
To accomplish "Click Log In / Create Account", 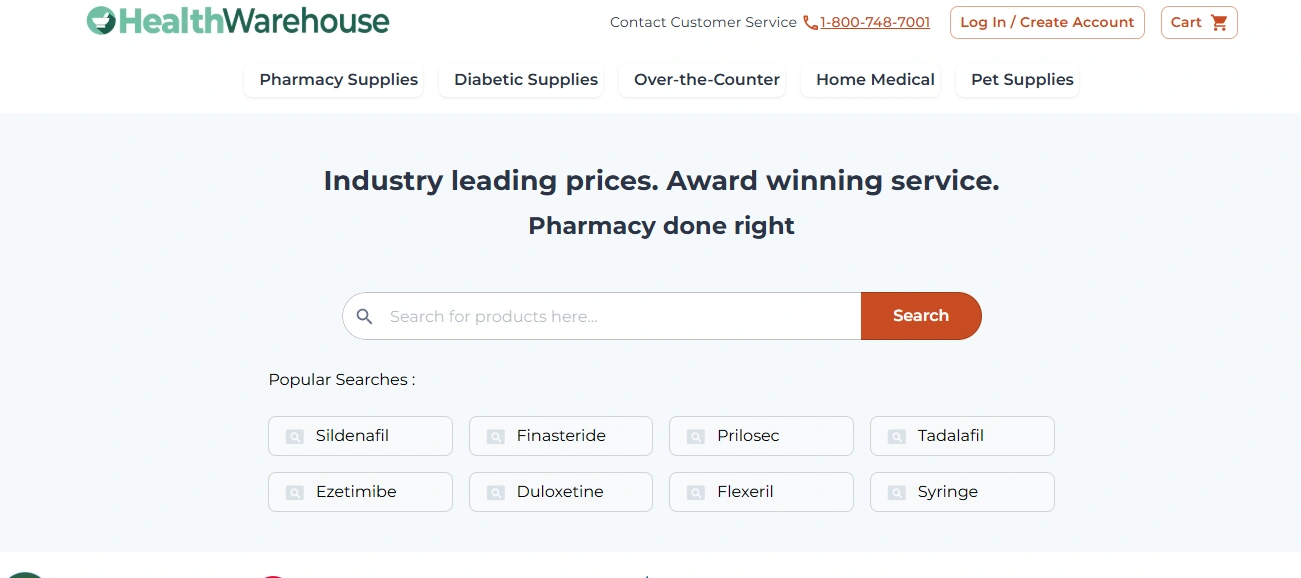I will (x=1047, y=23).
